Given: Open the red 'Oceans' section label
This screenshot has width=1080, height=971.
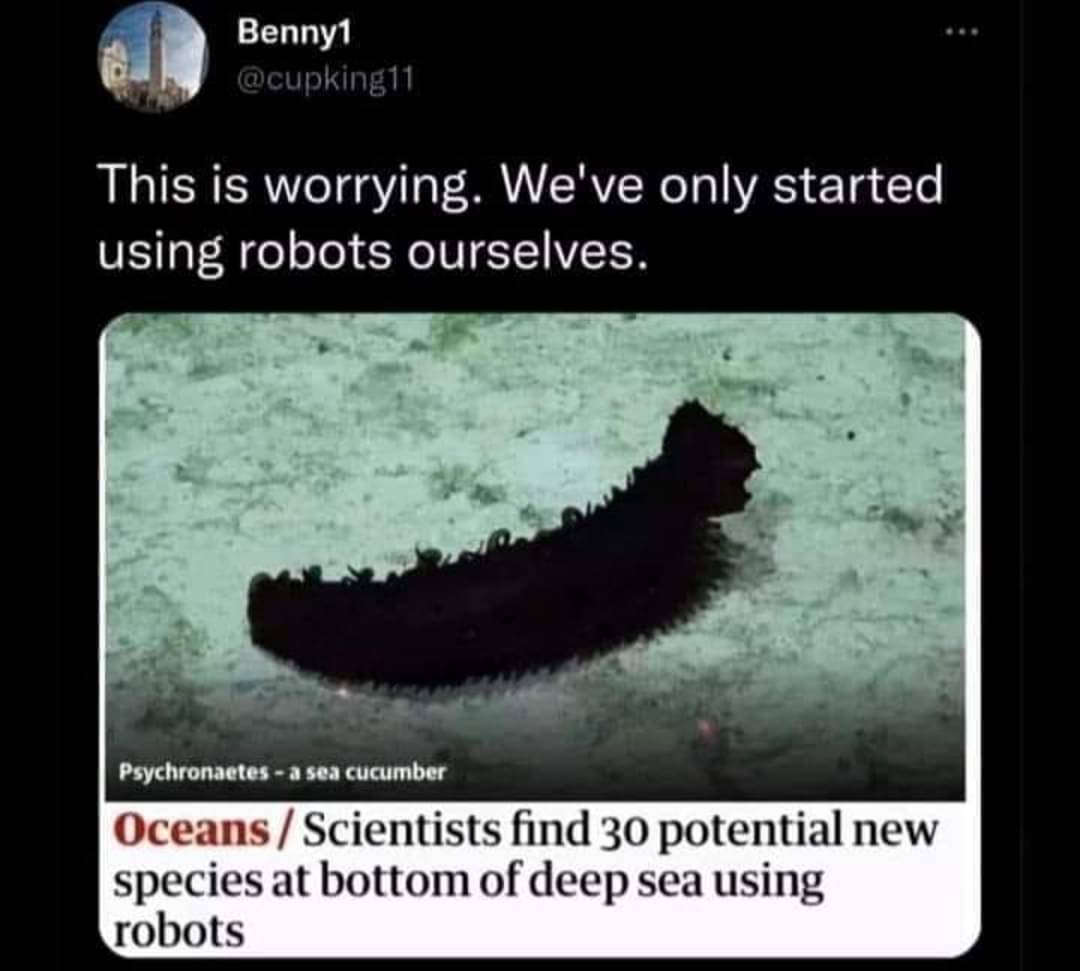Looking at the screenshot, I should pyautogui.click(x=191, y=830).
